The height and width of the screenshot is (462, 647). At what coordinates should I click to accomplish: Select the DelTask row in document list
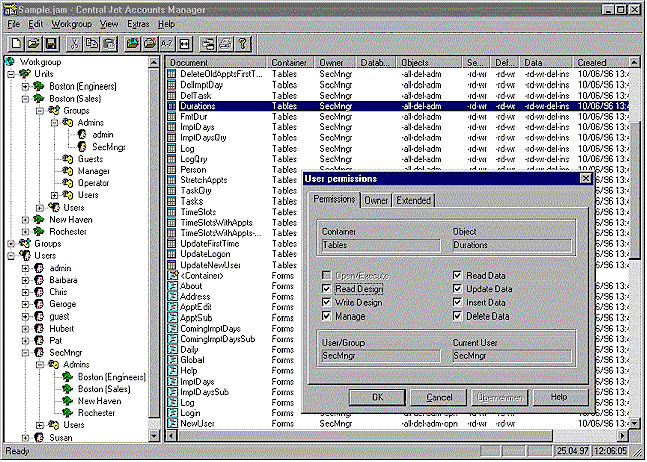pyautogui.click(x=194, y=94)
